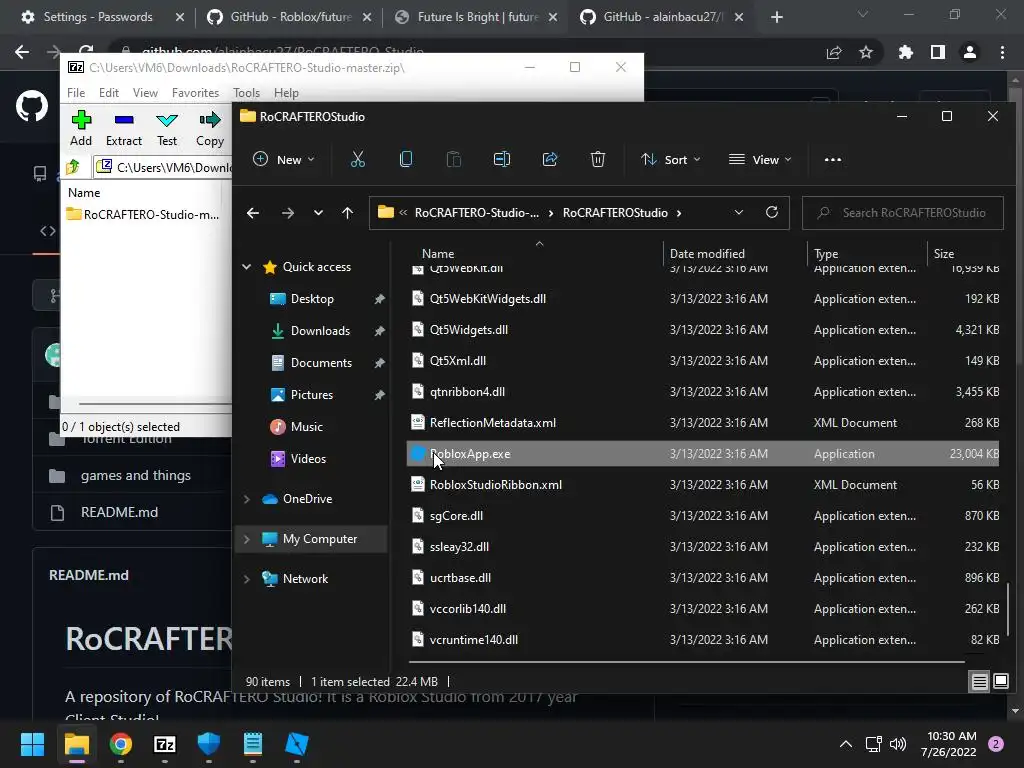Switch to details view layout icon
Image resolution: width=1024 pixels, height=768 pixels.
click(979, 682)
